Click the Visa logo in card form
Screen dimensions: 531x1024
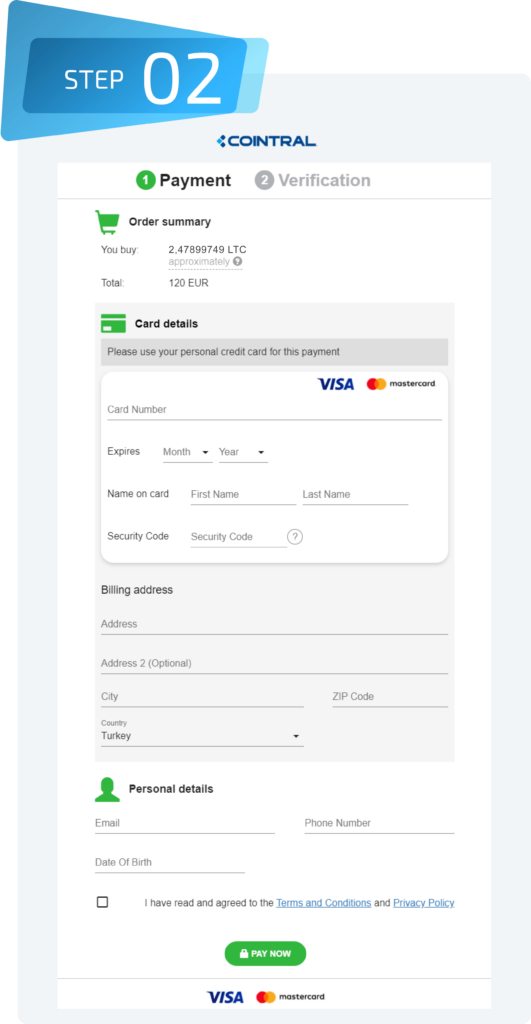pos(336,384)
